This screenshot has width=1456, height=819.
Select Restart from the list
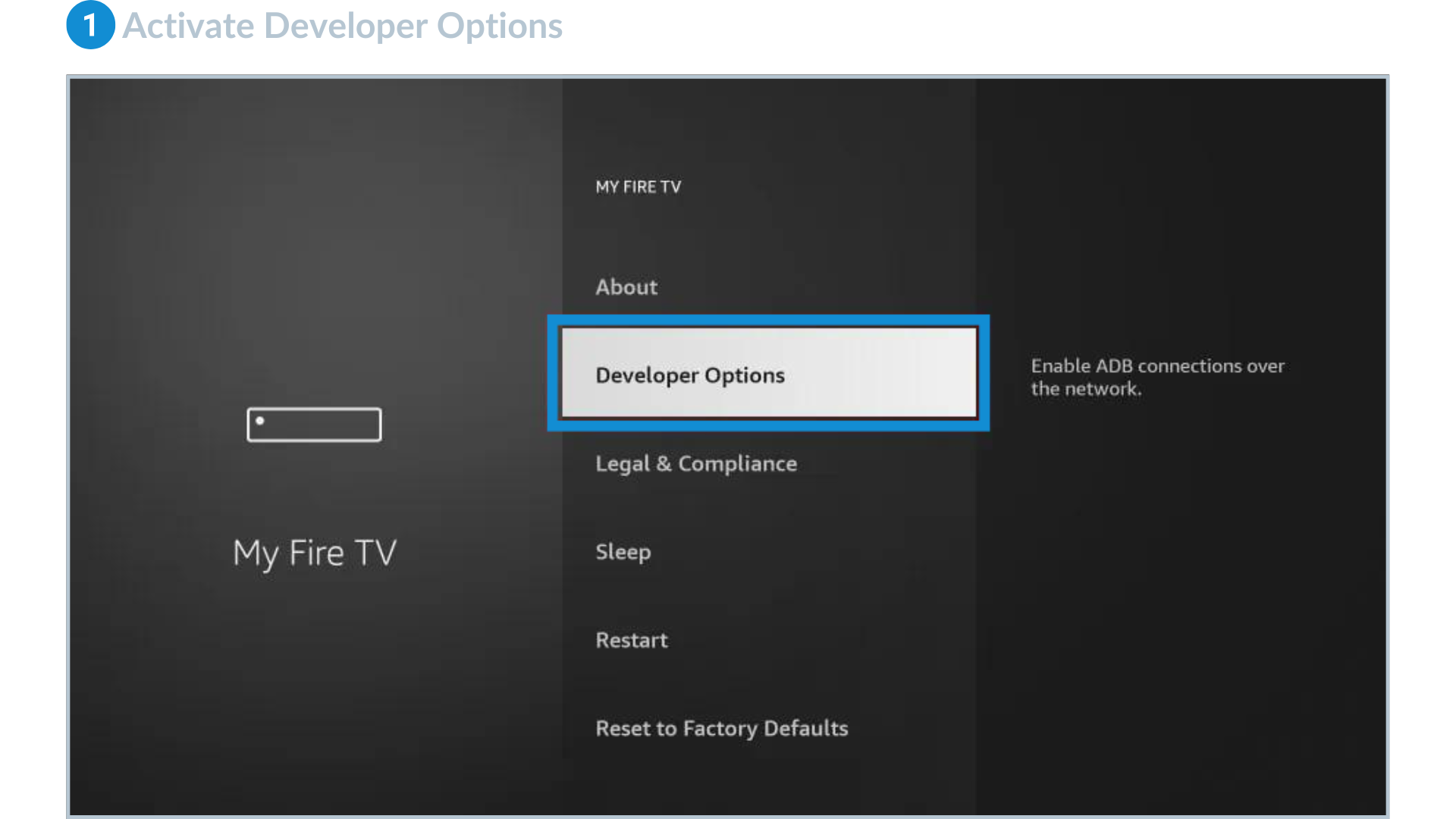click(x=632, y=640)
